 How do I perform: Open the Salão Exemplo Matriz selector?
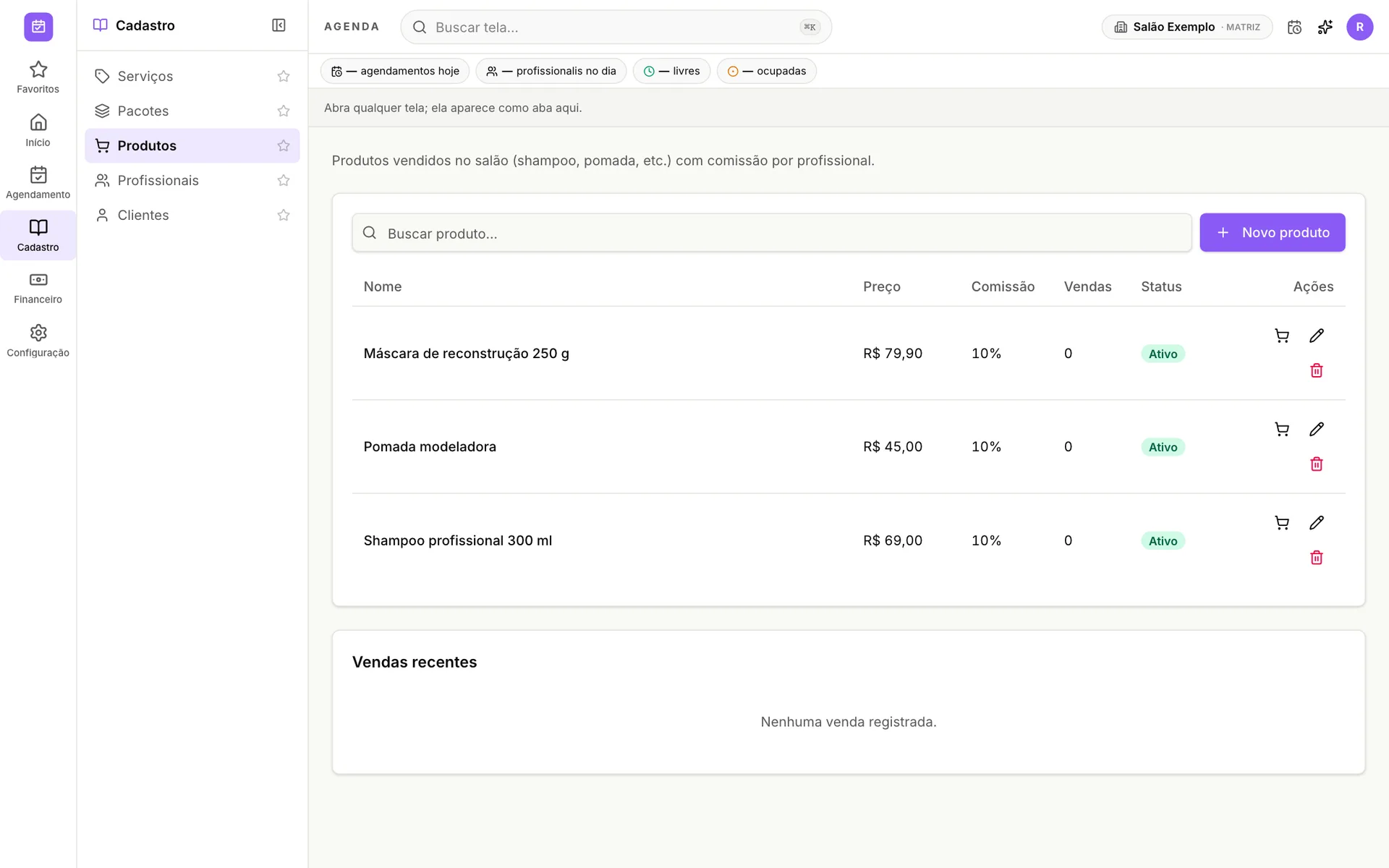pos(1187,27)
